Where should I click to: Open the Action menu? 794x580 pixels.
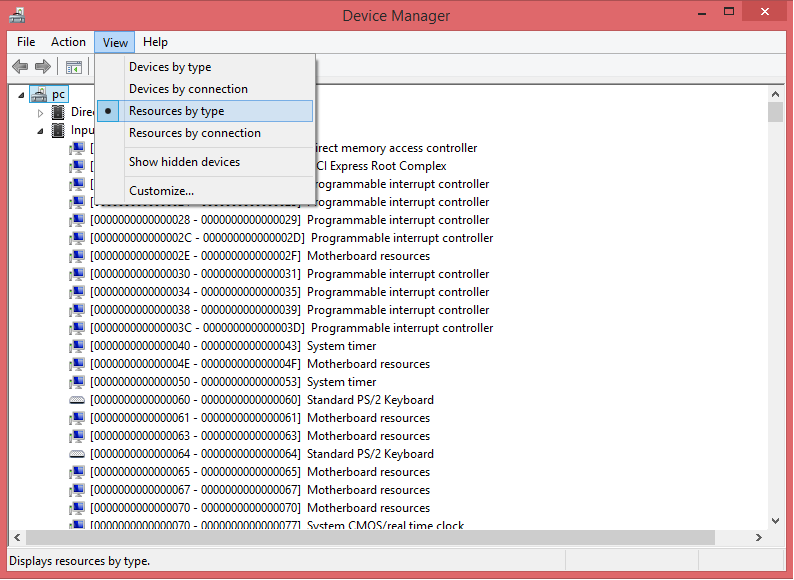(68, 42)
